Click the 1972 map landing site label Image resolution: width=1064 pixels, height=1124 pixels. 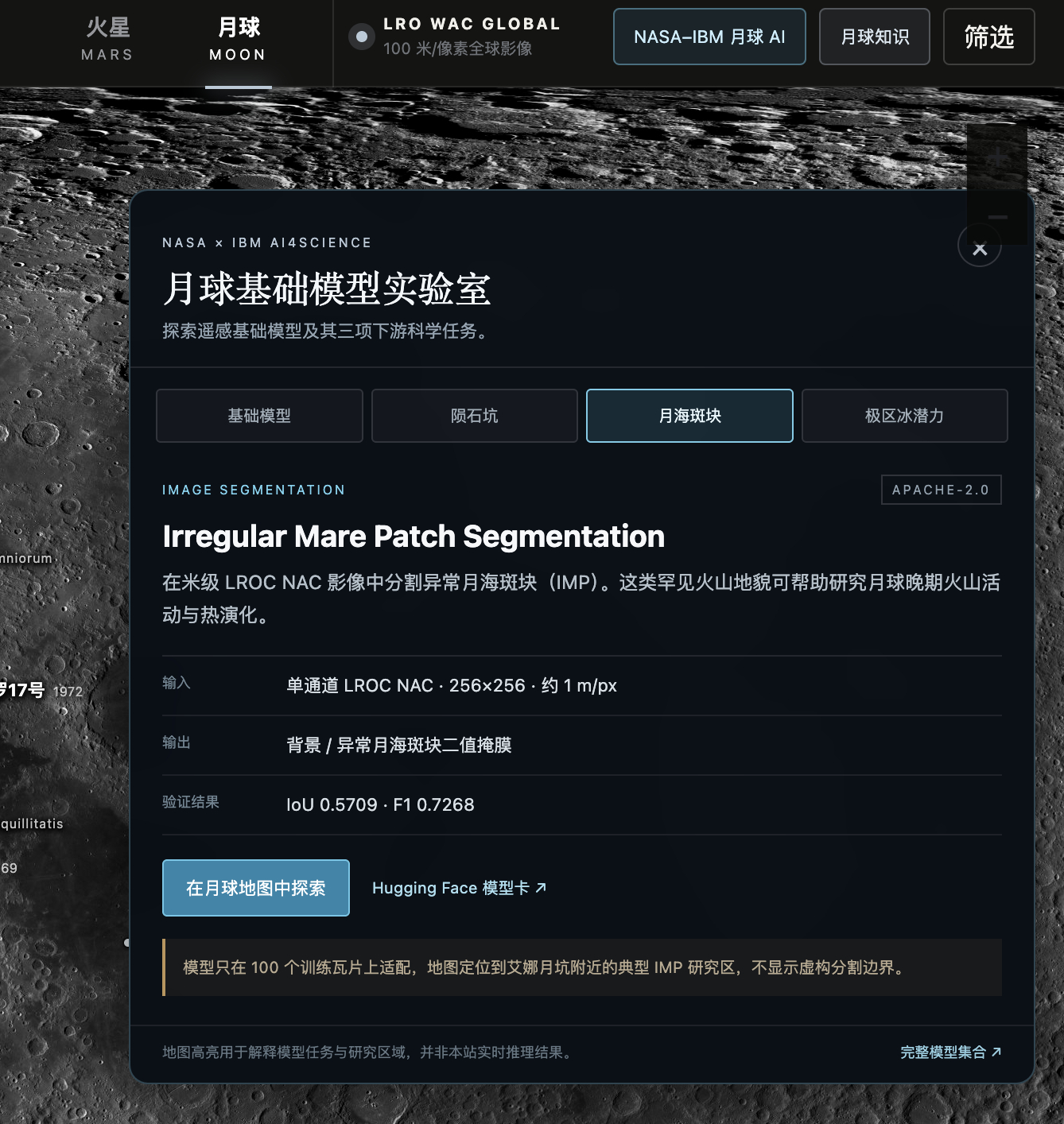point(68,692)
